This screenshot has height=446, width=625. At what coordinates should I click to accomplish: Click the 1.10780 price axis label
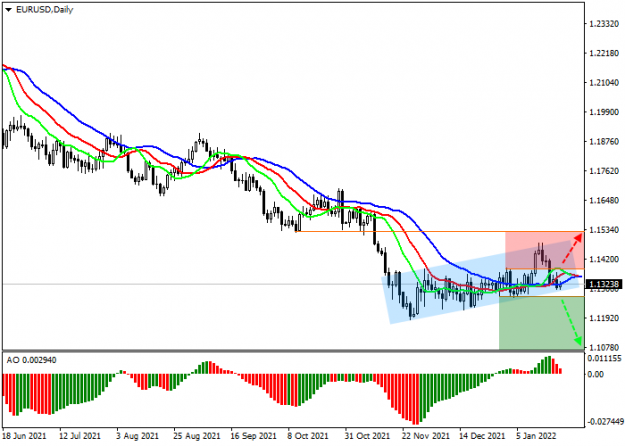point(605,348)
